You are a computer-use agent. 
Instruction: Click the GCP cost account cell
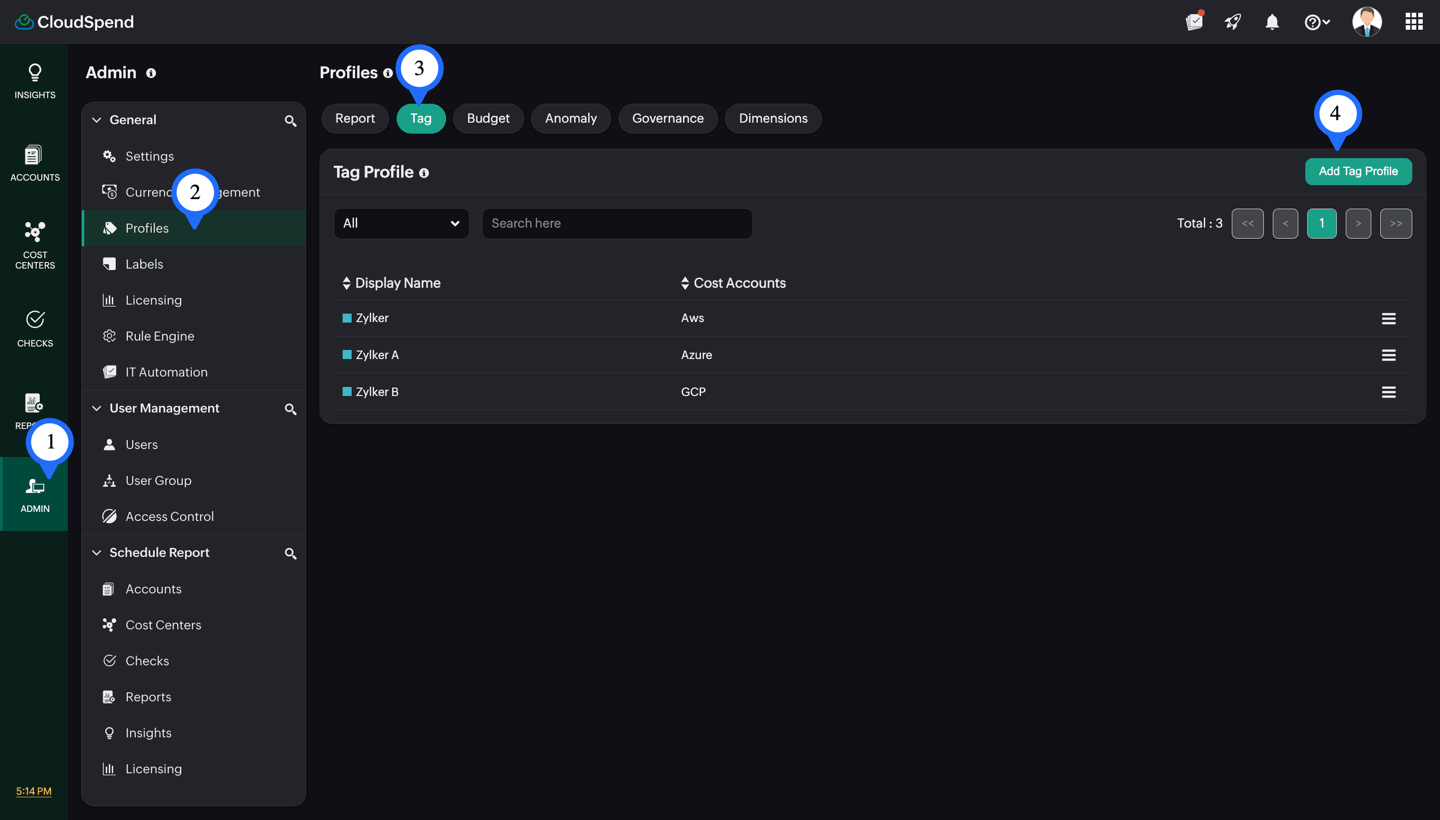tap(693, 392)
